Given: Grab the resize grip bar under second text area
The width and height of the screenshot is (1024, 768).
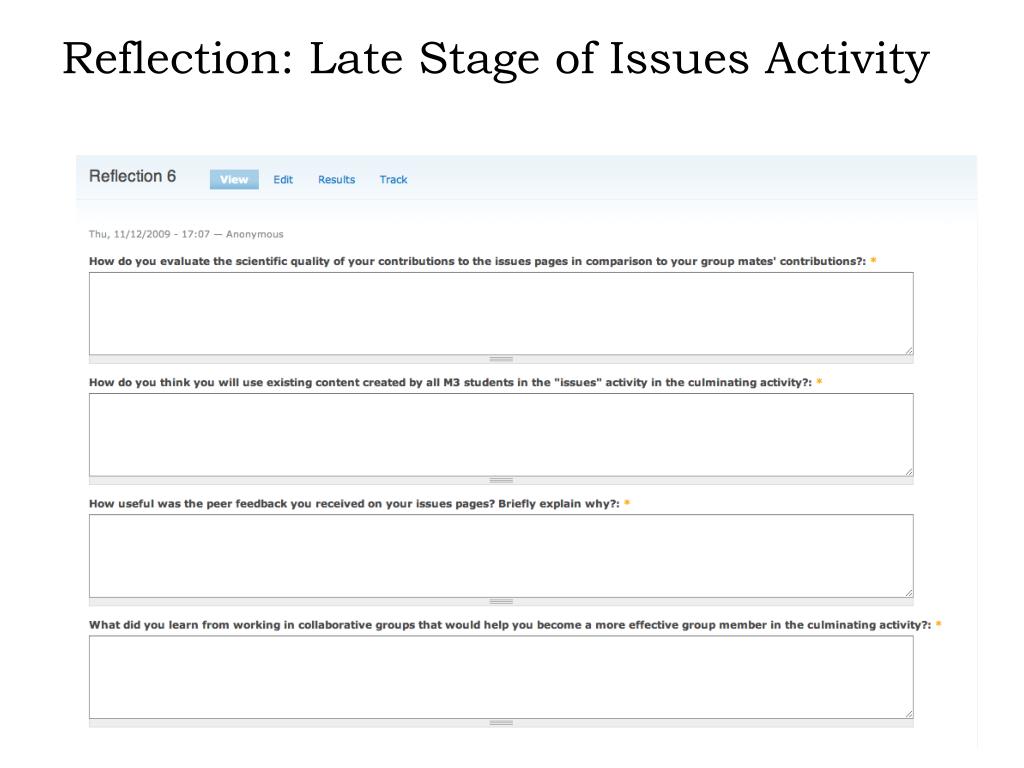Looking at the screenshot, I should coord(501,480).
